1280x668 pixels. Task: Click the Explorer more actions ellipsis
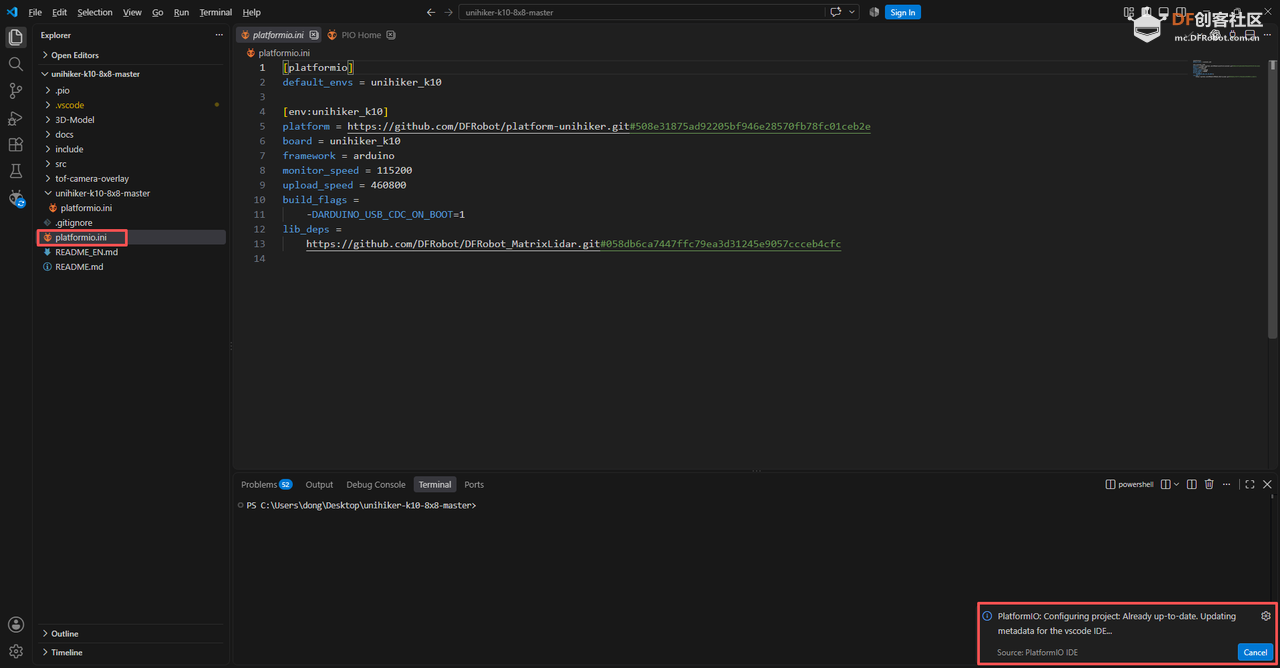[219, 35]
